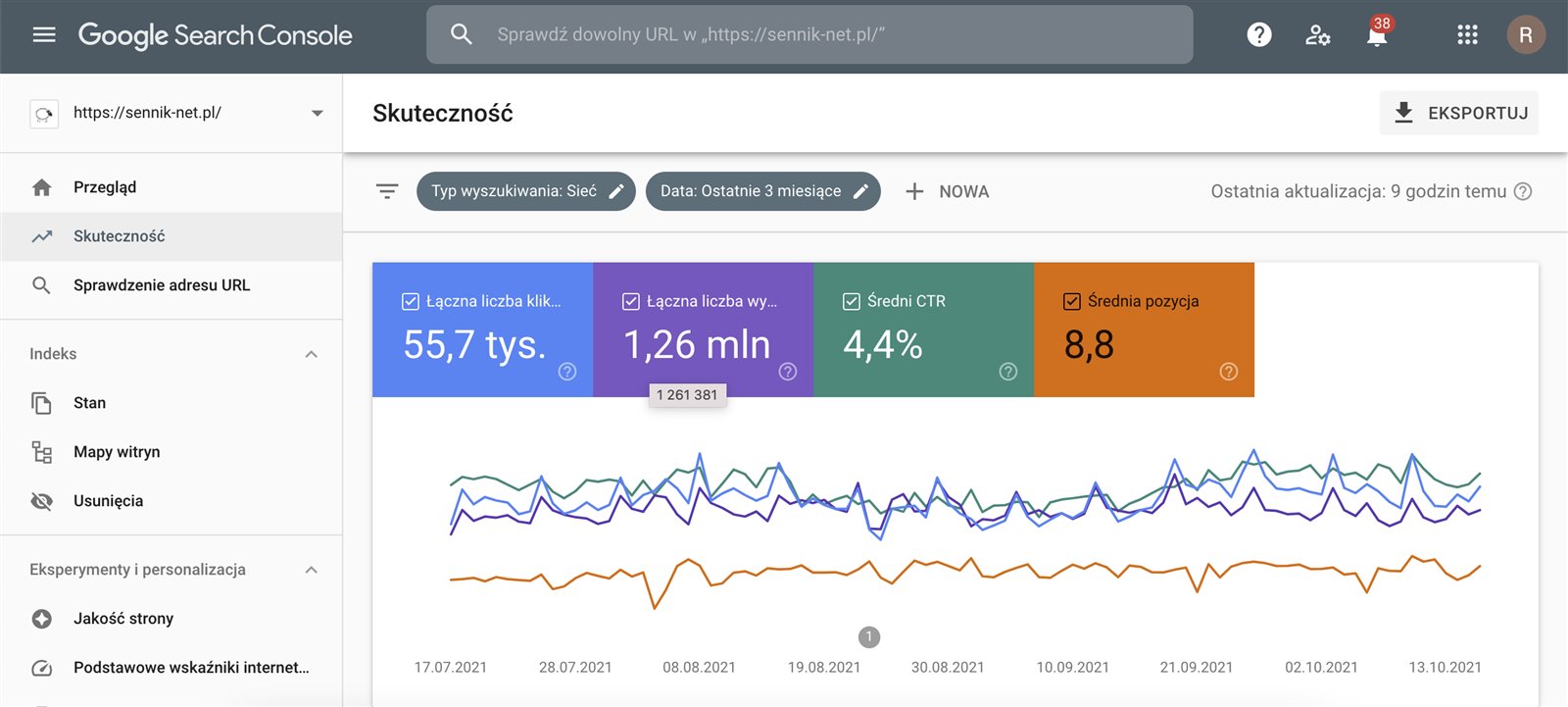Open the Help question mark icon

tap(1258, 35)
